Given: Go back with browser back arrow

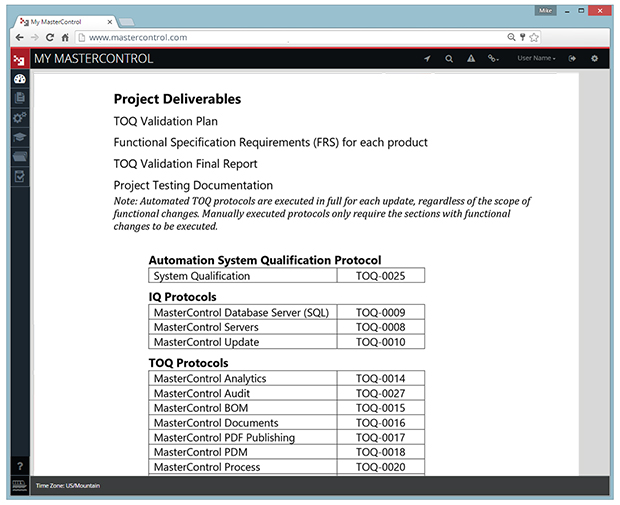Looking at the screenshot, I should point(19,38).
